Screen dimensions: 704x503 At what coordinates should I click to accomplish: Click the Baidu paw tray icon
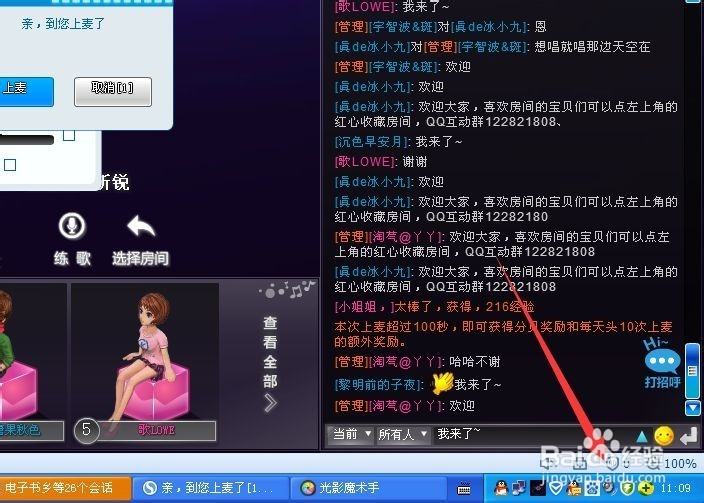(x=592, y=488)
